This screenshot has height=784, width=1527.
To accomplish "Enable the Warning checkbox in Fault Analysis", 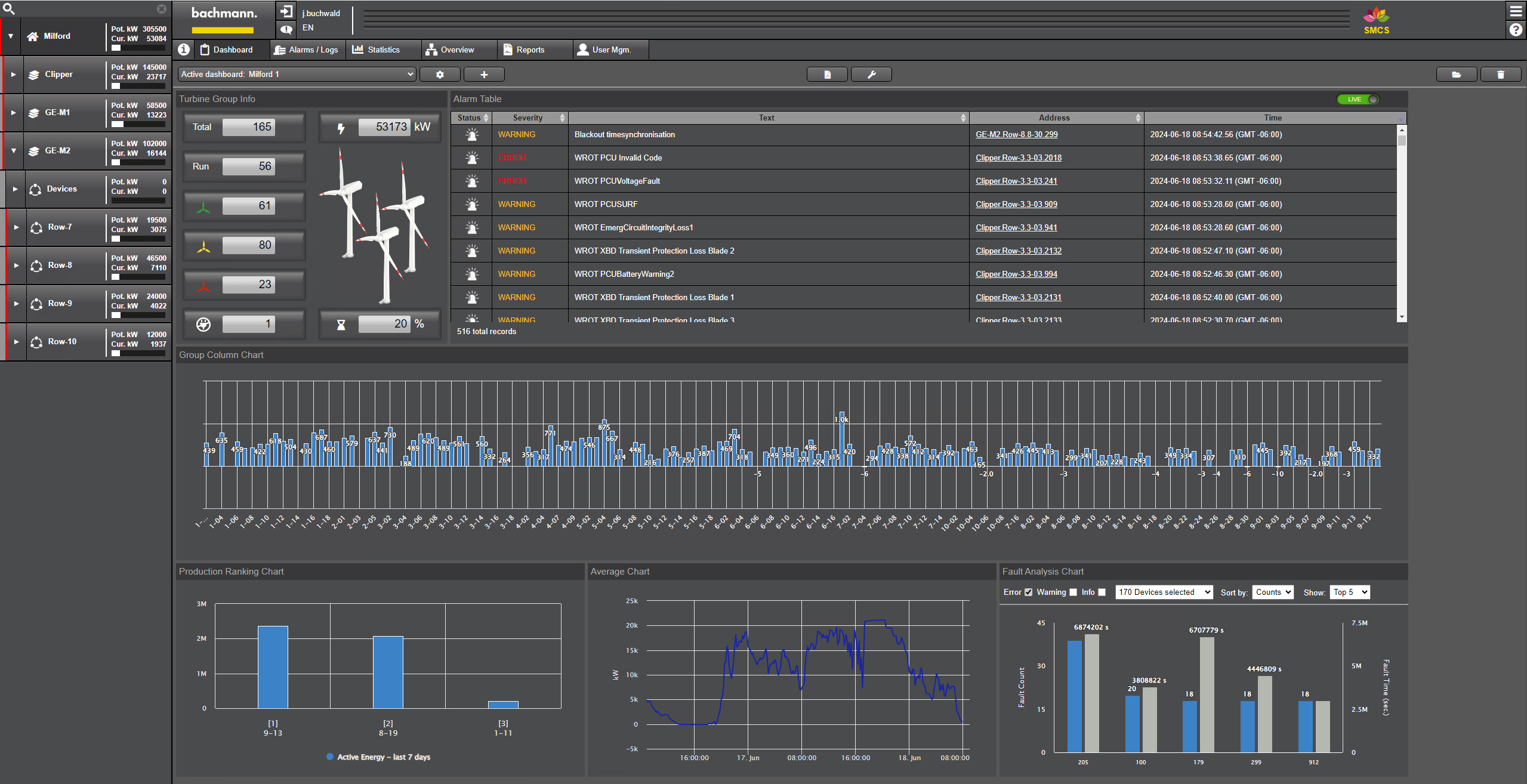I will pos(1073,592).
